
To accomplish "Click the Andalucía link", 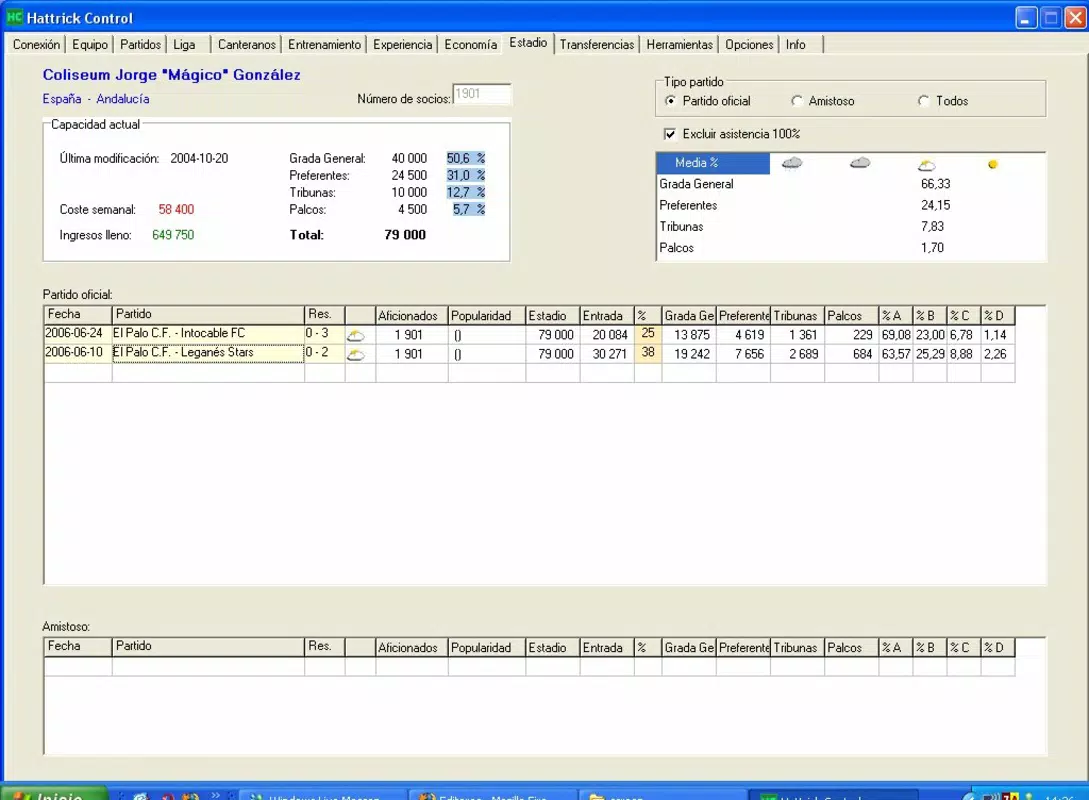I will [x=123, y=99].
